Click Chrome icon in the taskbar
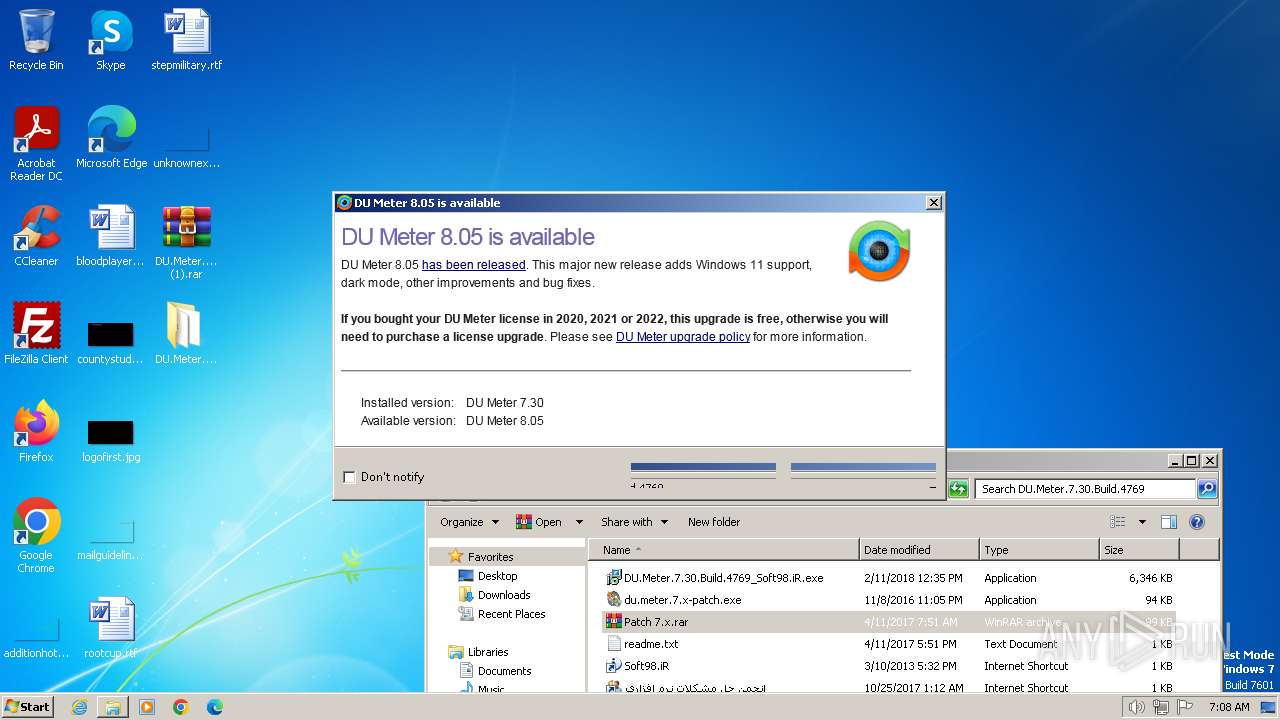1280x720 pixels. 181,707
